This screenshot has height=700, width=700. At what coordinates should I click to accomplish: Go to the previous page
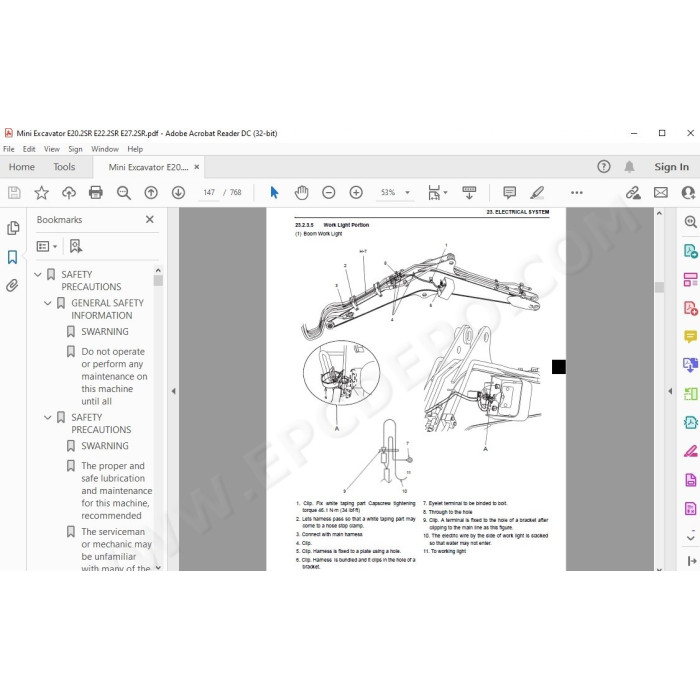click(151, 192)
